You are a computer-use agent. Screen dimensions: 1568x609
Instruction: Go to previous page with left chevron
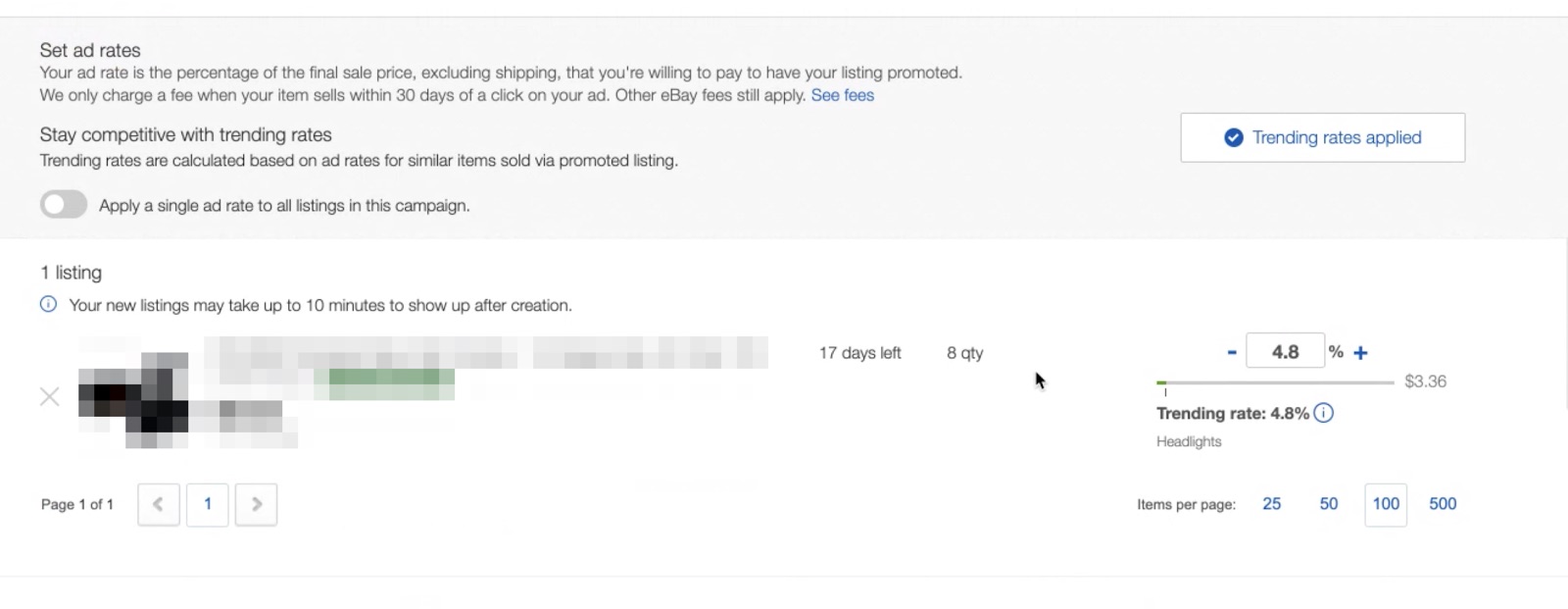[x=159, y=504]
